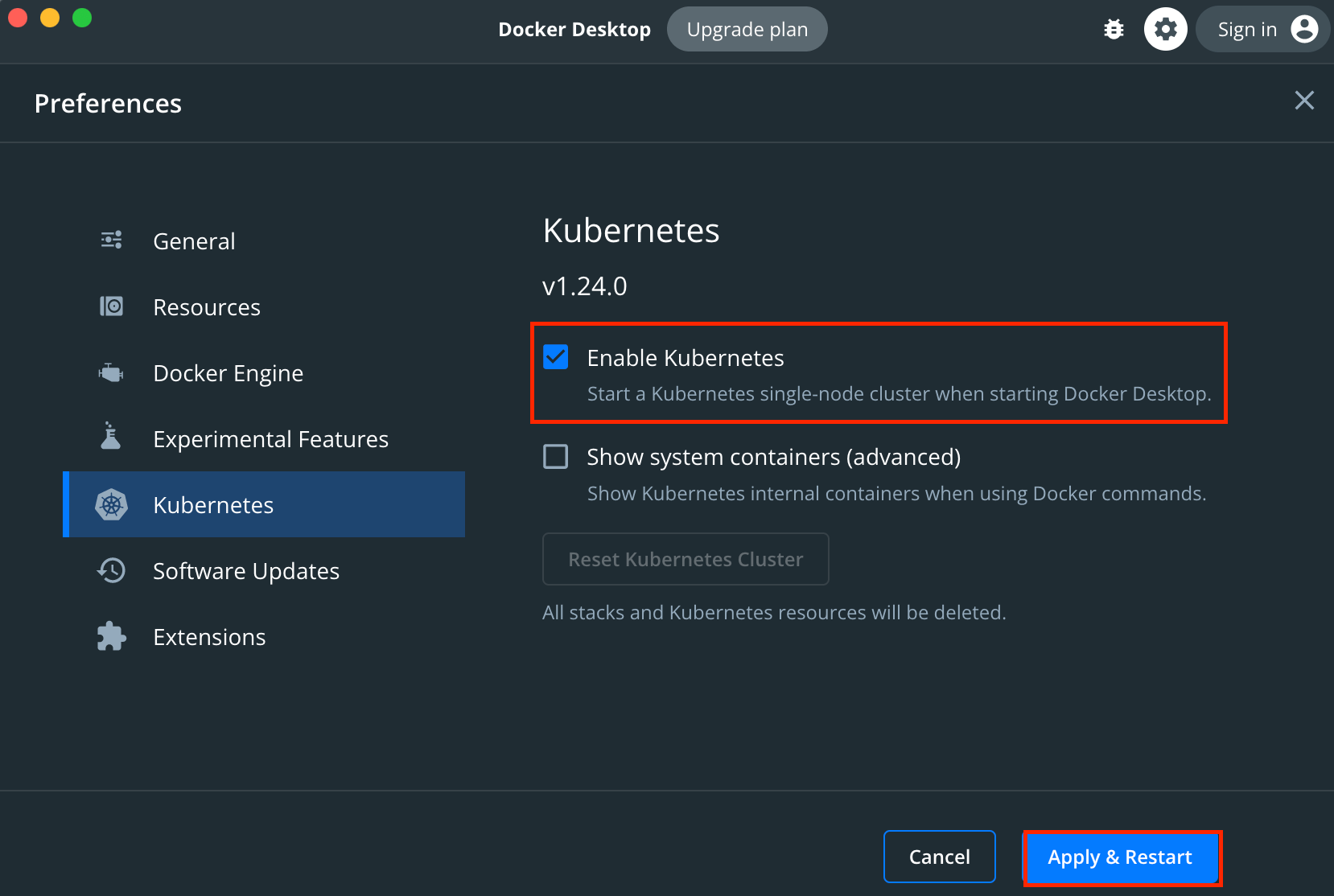Click 'Show Kubernetes internal containers' description
The width and height of the screenshot is (1334, 896).
[896, 493]
